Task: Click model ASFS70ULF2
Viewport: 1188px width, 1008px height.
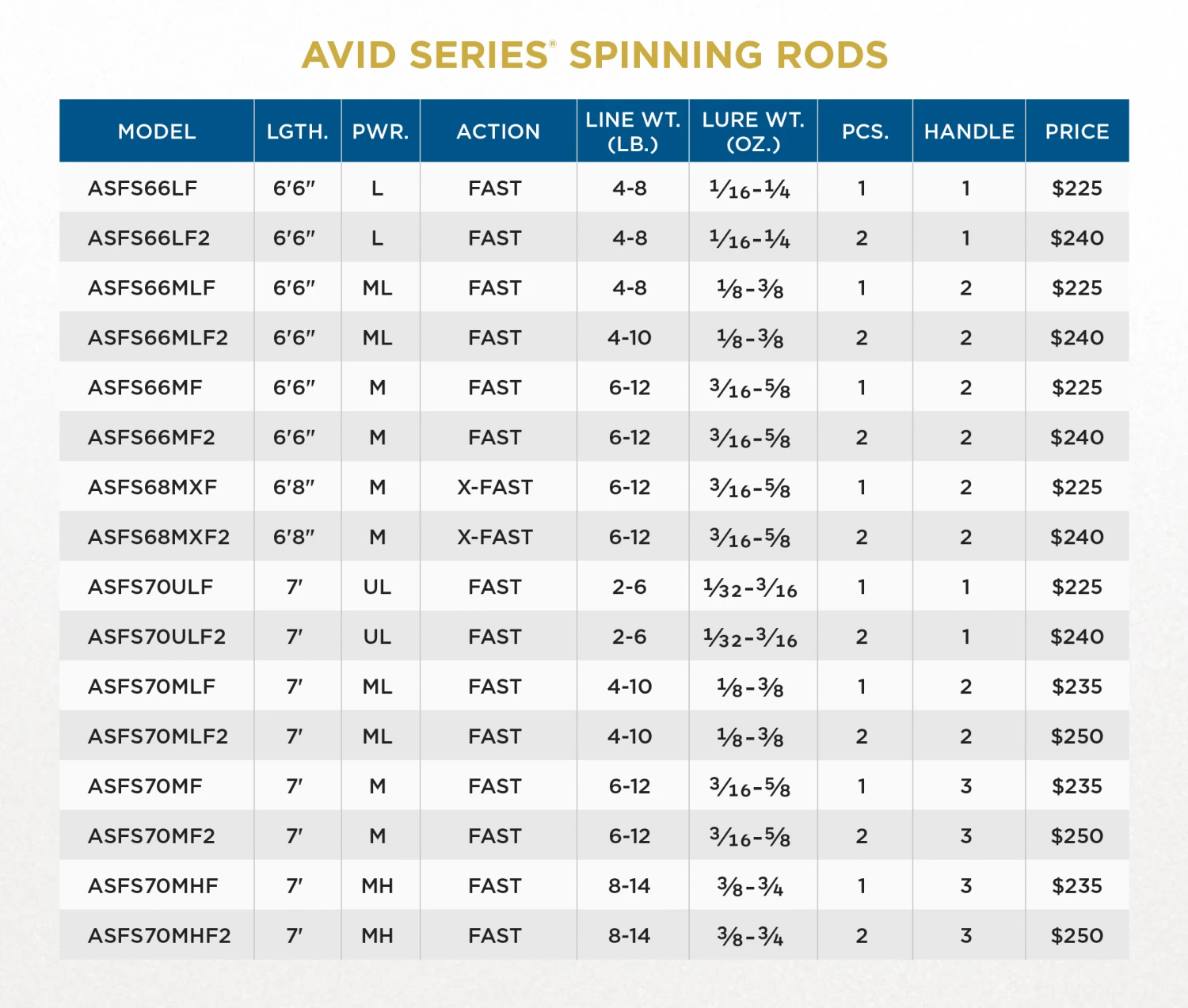Action: pos(157,637)
